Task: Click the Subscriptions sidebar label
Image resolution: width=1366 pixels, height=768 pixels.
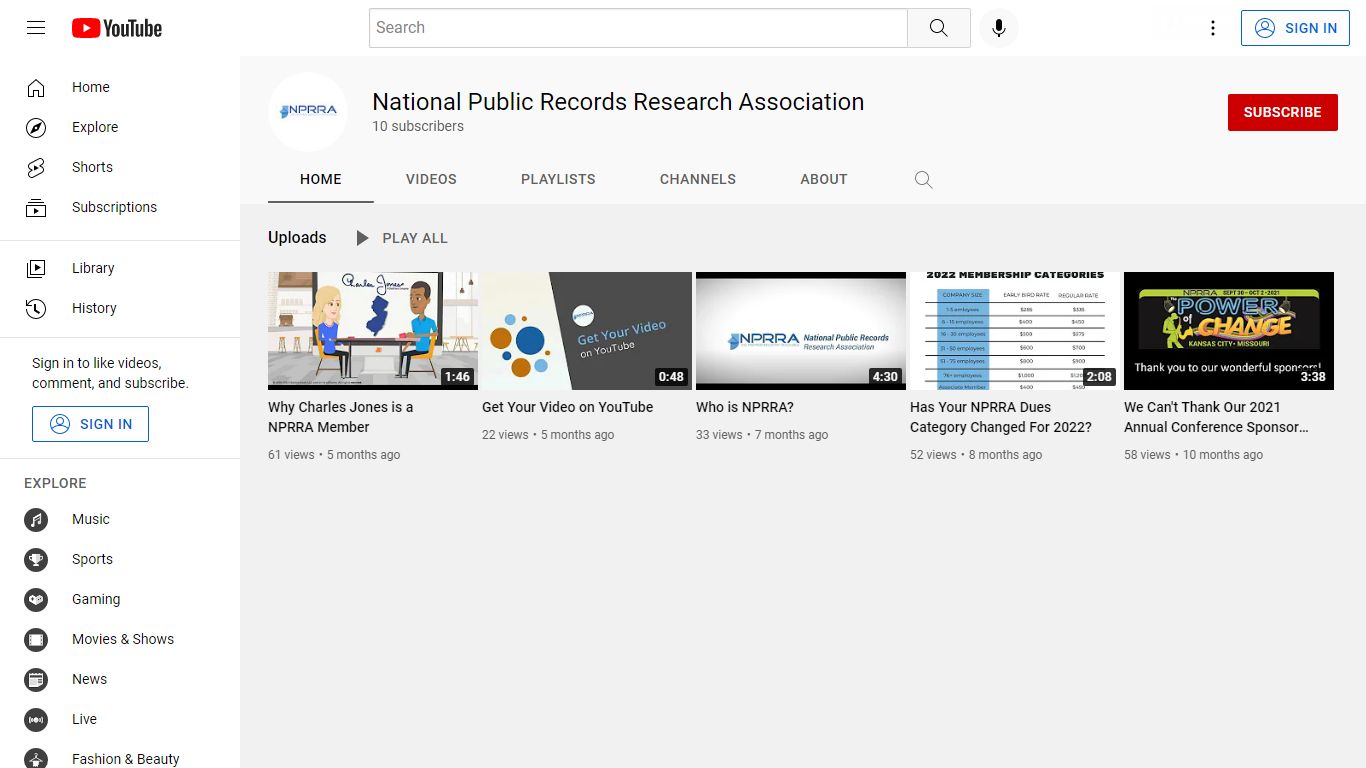Action: pyautogui.click(x=114, y=207)
